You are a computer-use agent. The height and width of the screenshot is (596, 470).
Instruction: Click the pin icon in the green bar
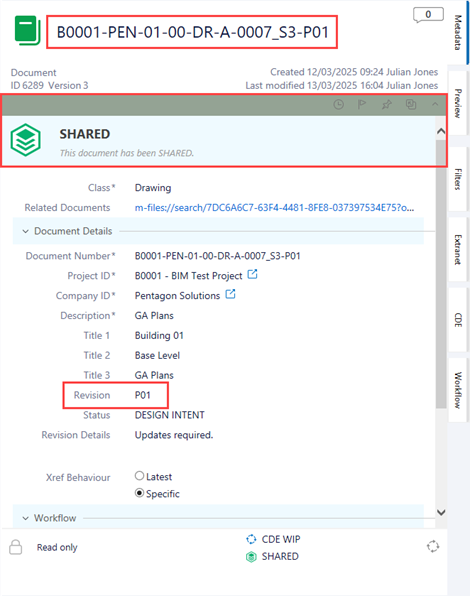click(x=386, y=105)
